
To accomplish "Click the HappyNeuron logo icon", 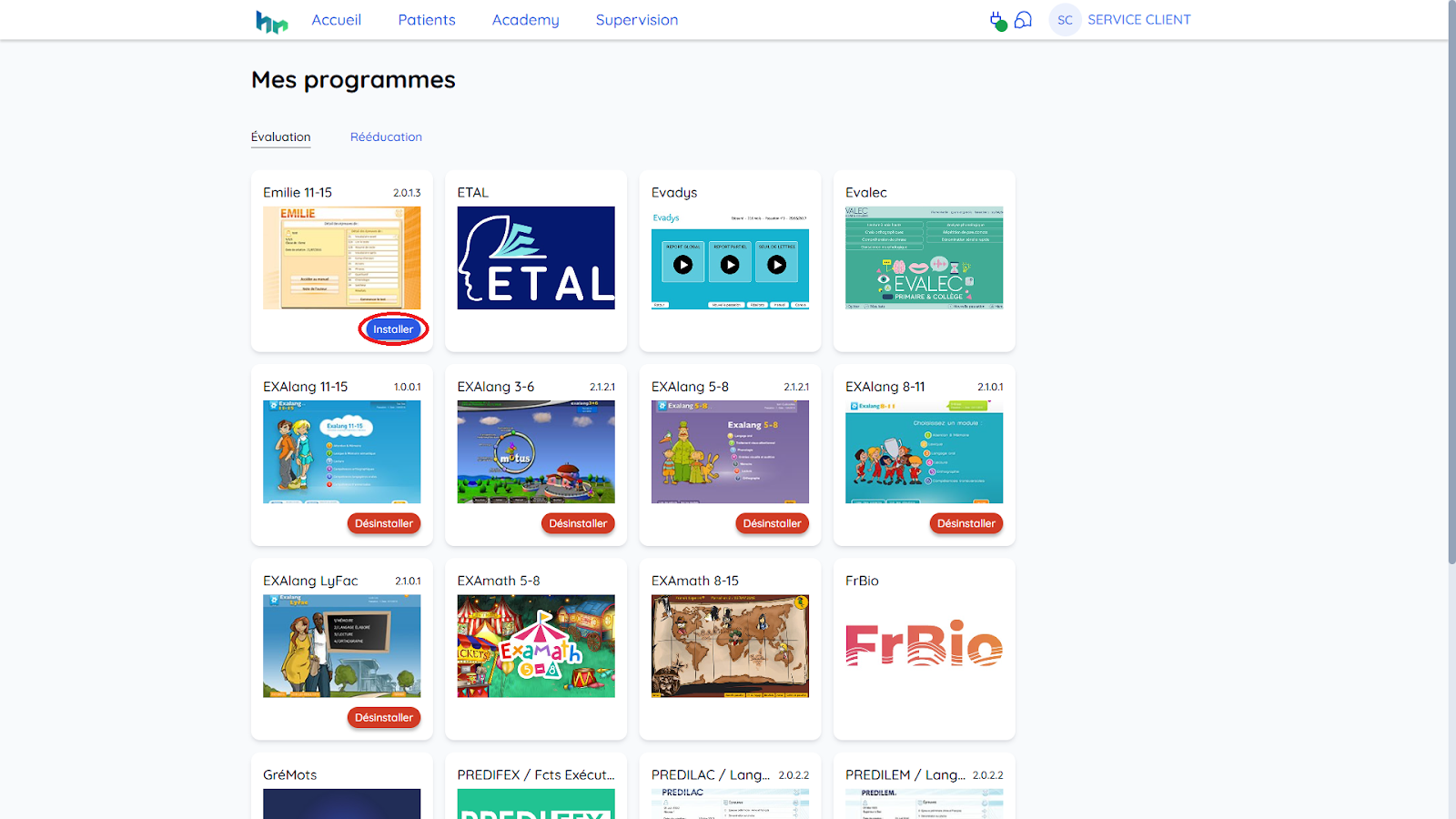I will point(271,21).
